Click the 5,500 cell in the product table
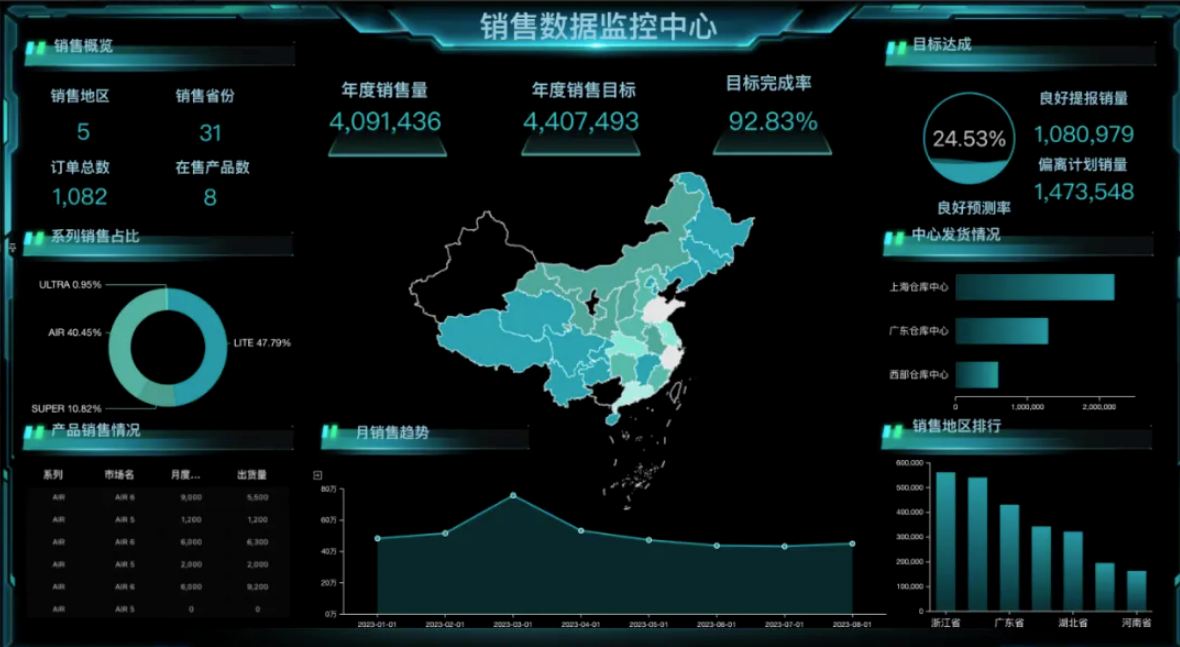The image size is (1180, 647). tap(257, 497)
